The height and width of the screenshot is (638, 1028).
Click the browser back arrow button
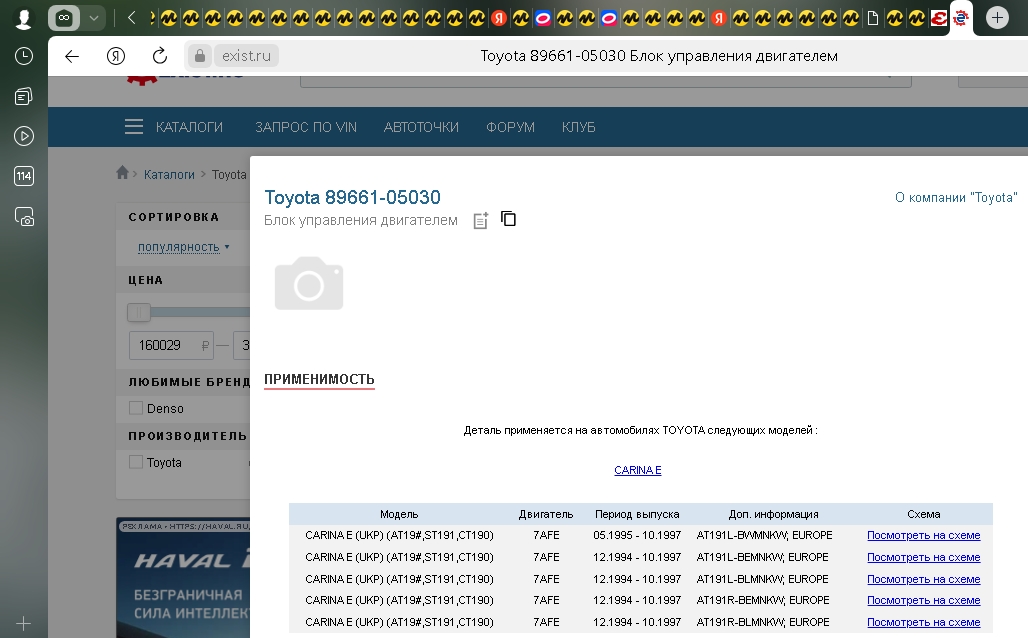(x=72, y=56)
